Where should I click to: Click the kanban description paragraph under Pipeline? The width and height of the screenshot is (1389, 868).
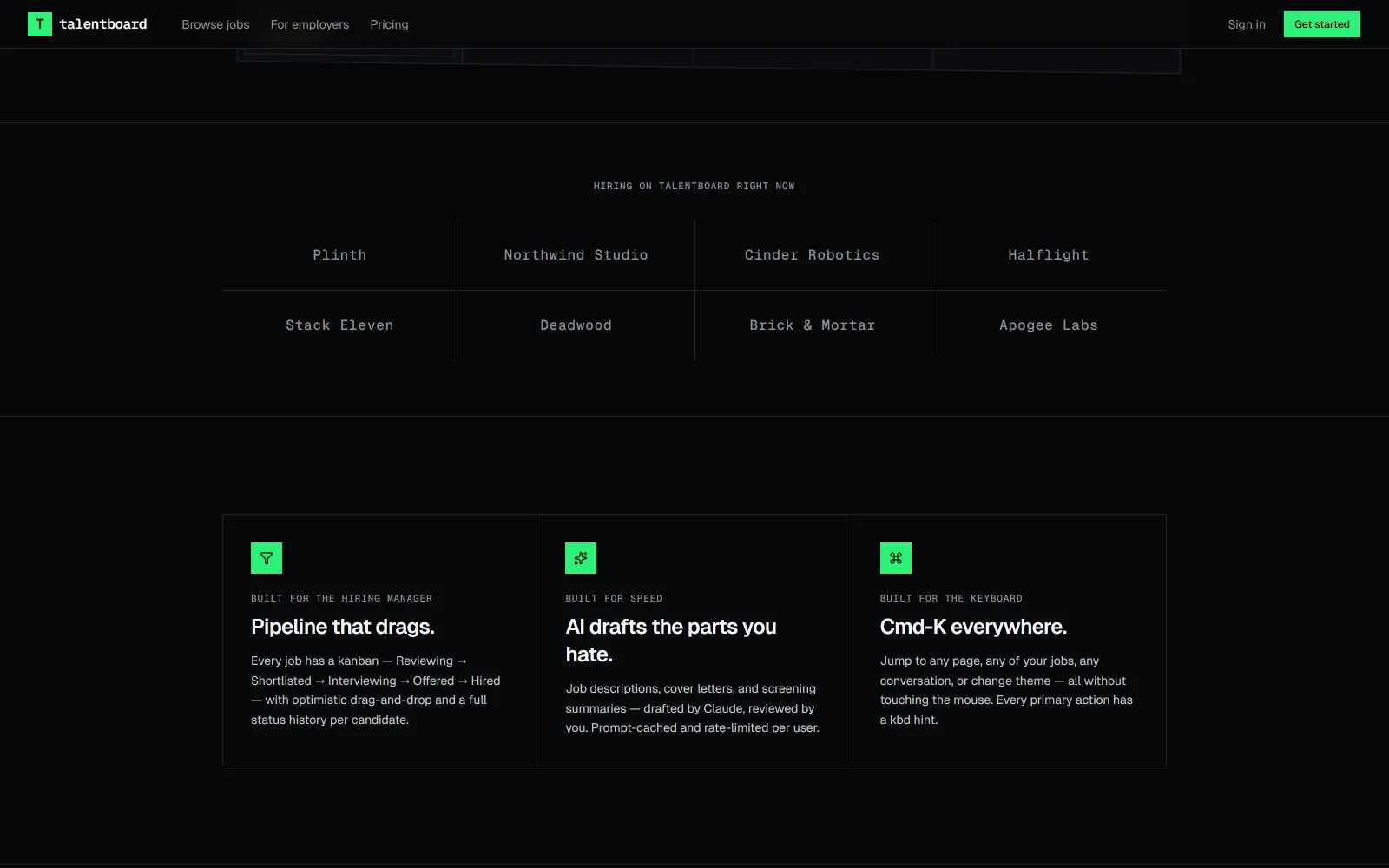click(376, 690)
